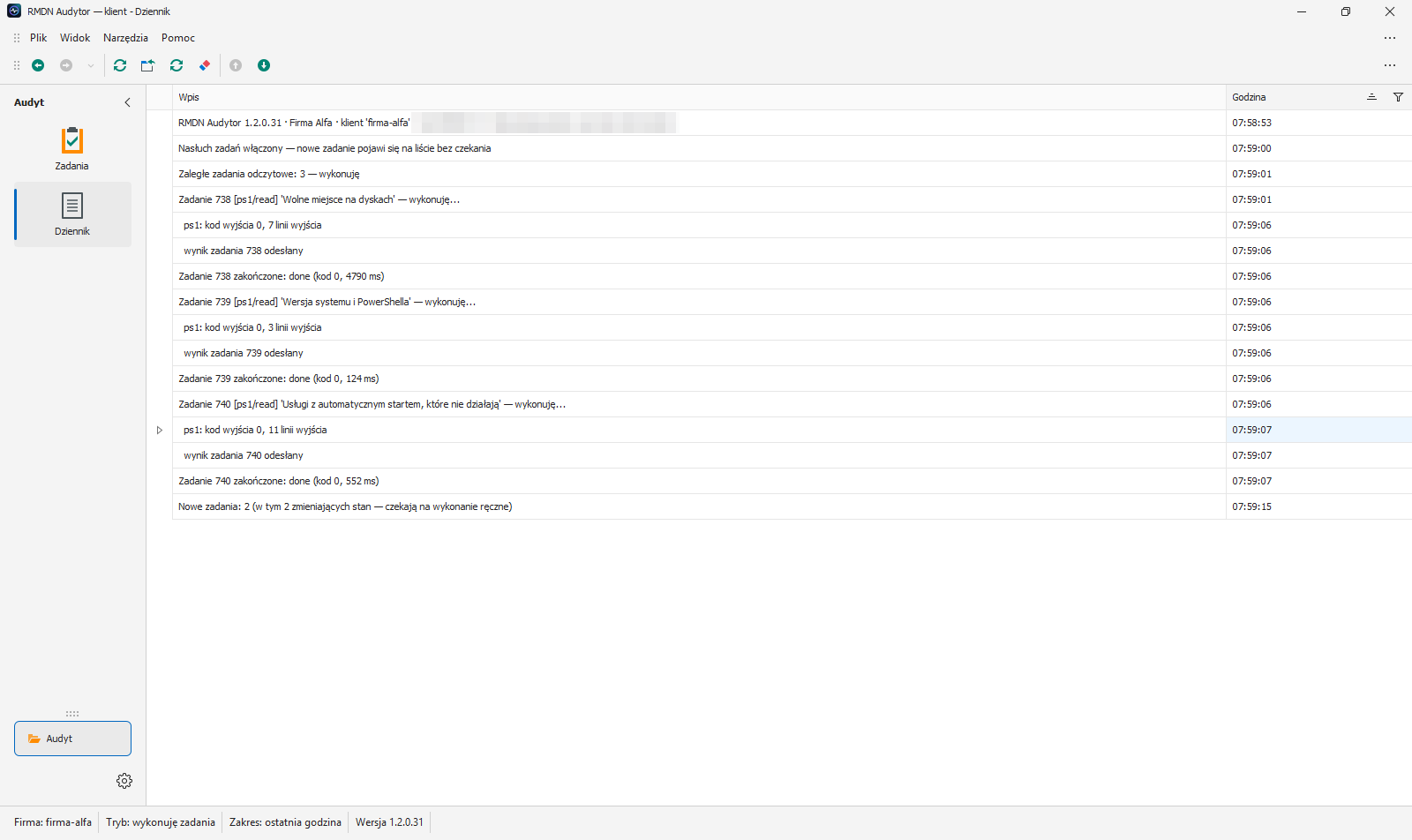Click 'Wersja 1.2.0.31' in status bar
The height and width of the screenshot is (840, 1412).
click(x=389, y=822)
